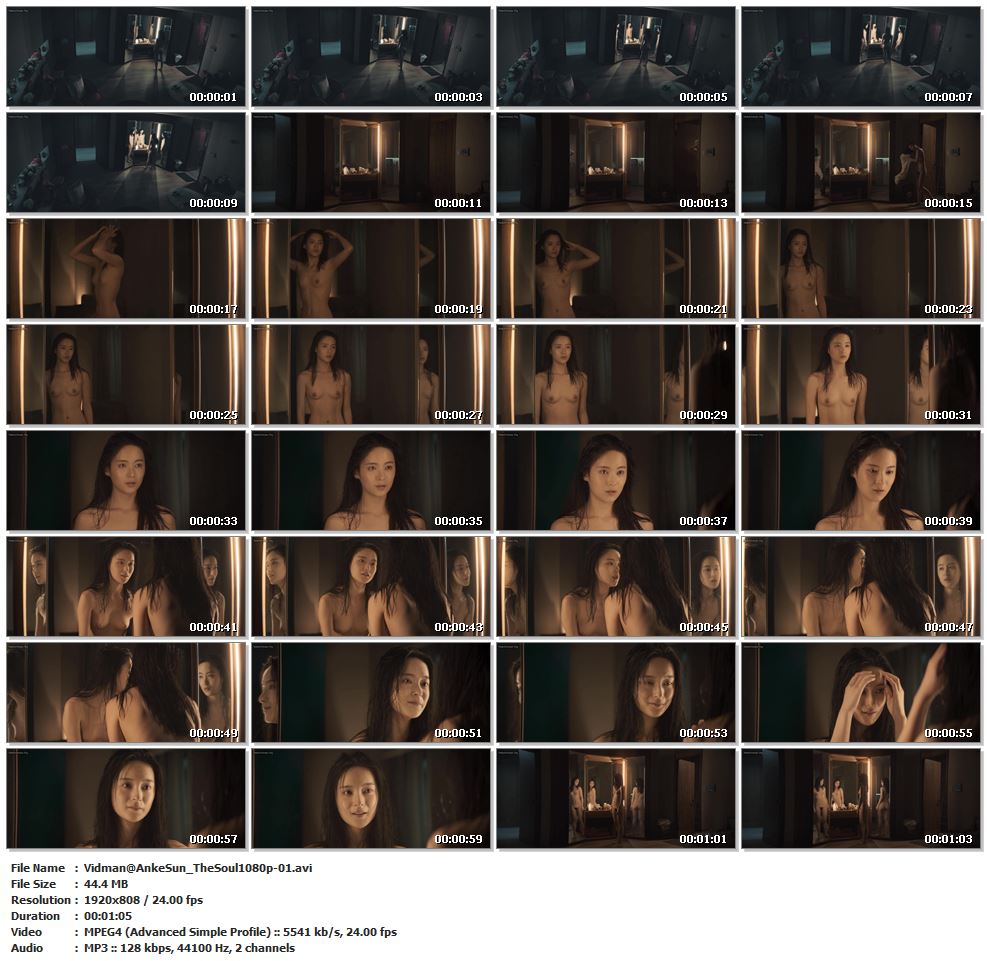Select the frame stamped 00:00:05
987x961 pixels.
pyautogui.click(x=616, y=57)
